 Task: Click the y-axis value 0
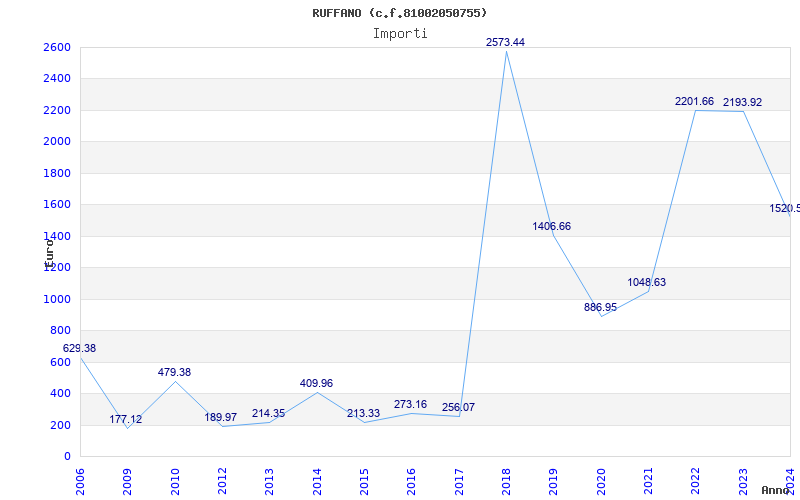point(67,457)
